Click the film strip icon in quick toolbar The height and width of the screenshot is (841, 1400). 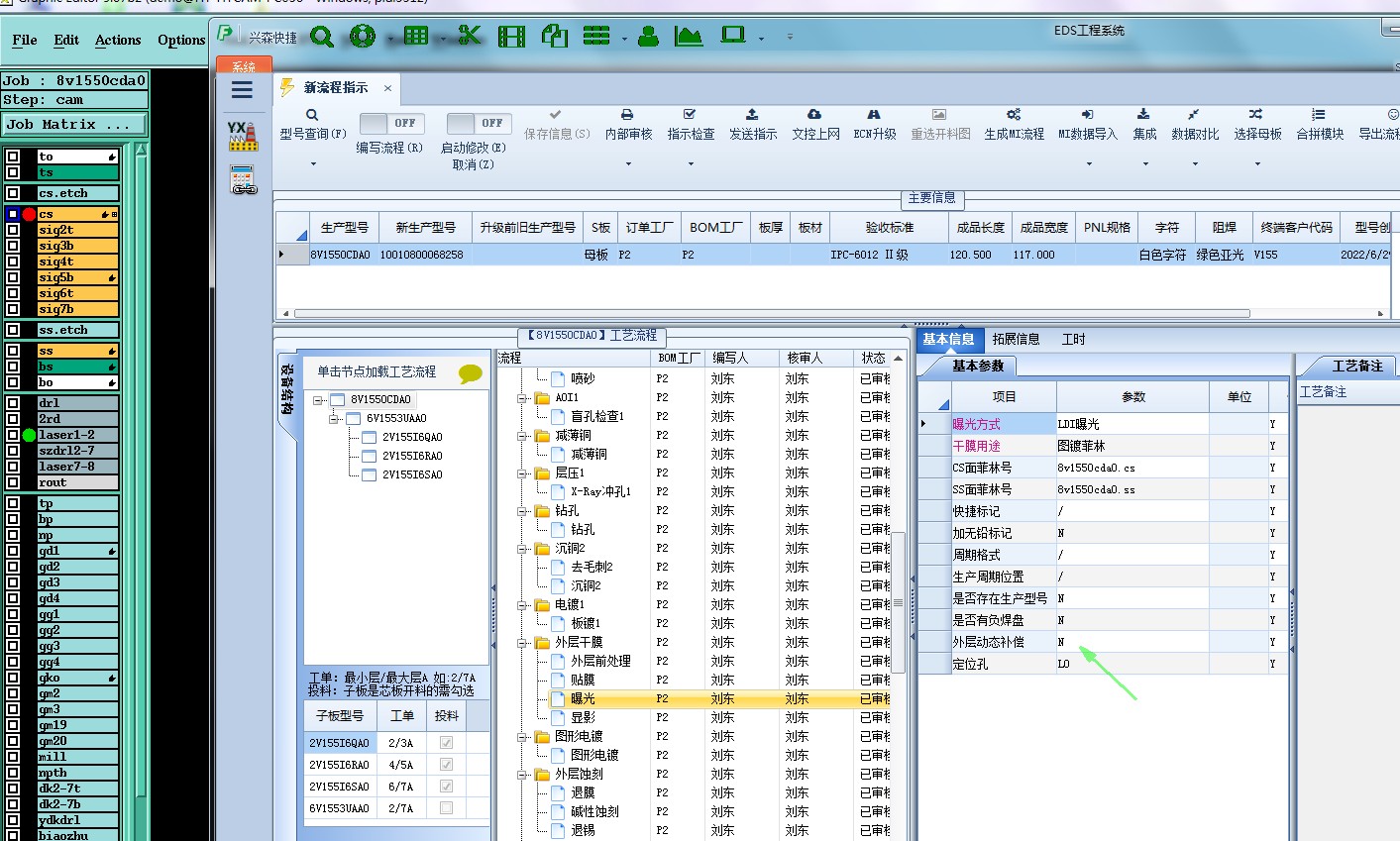click(512, 37)
